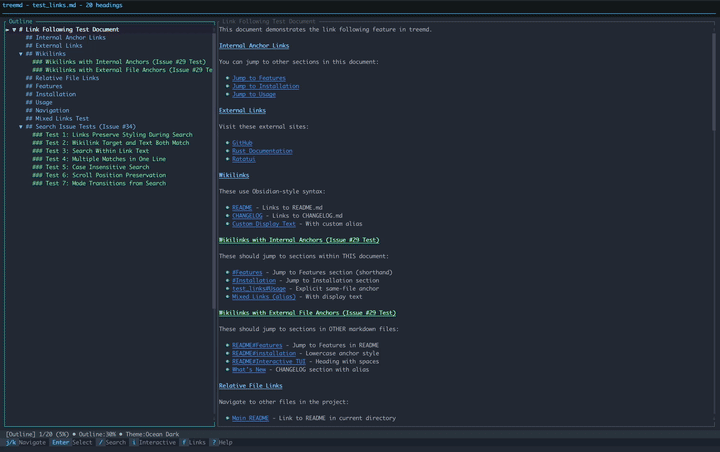Click the [Outline] 1/20 (5%) status entry
Image resolution: width=720 pixels, height=452 pixels.
(x=37, y=435)
